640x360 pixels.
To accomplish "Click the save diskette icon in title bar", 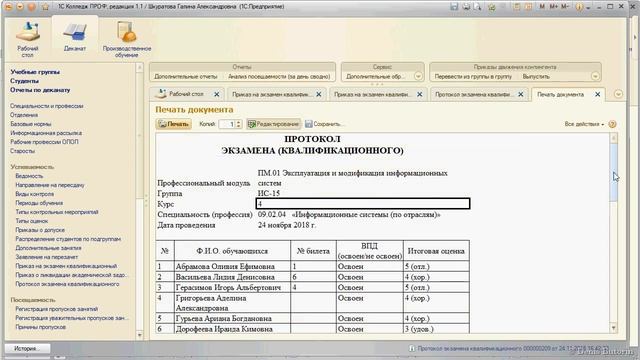I will click(454, 7).
